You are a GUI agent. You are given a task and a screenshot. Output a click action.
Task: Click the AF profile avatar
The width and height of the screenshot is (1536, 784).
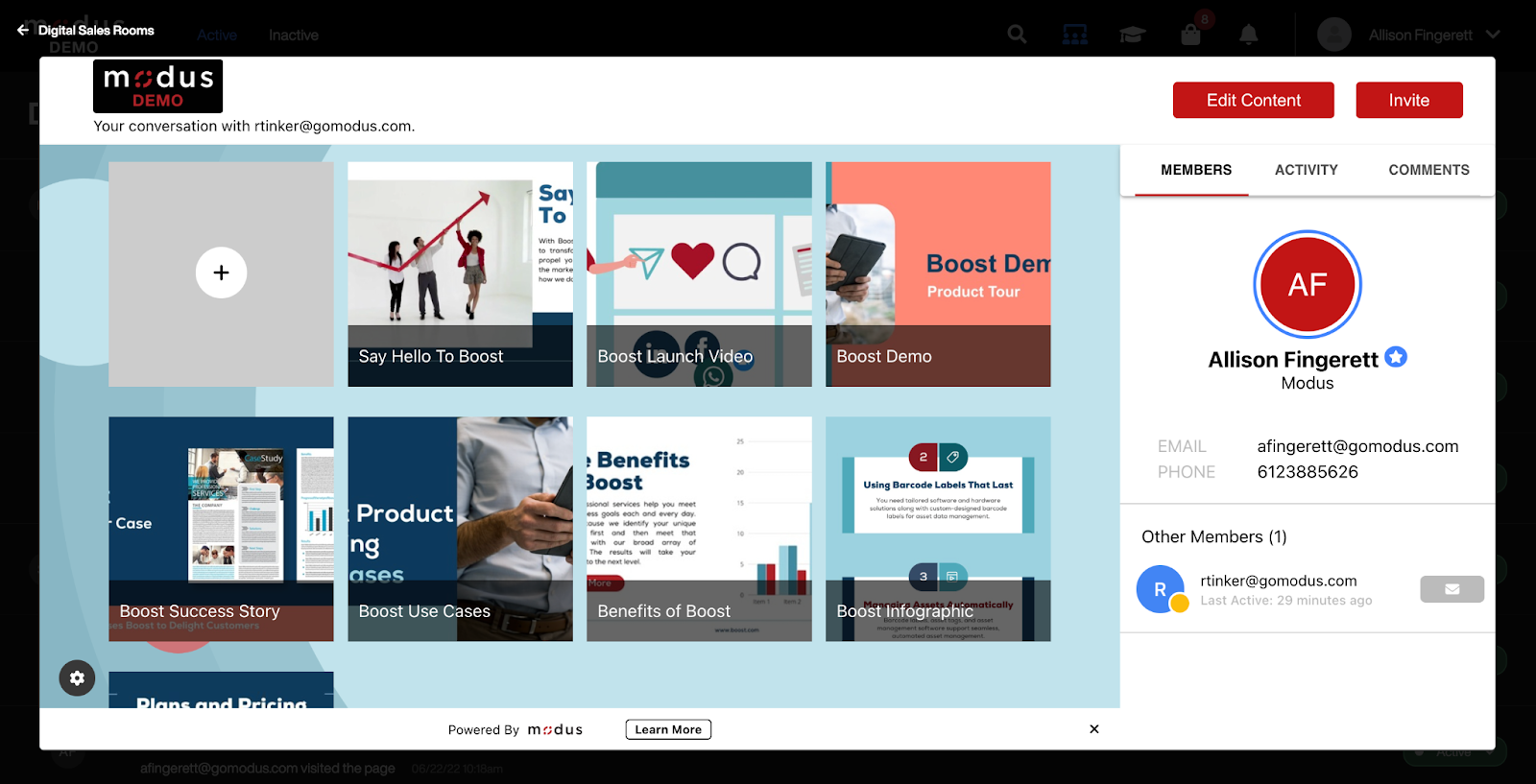click(1307, 285)
